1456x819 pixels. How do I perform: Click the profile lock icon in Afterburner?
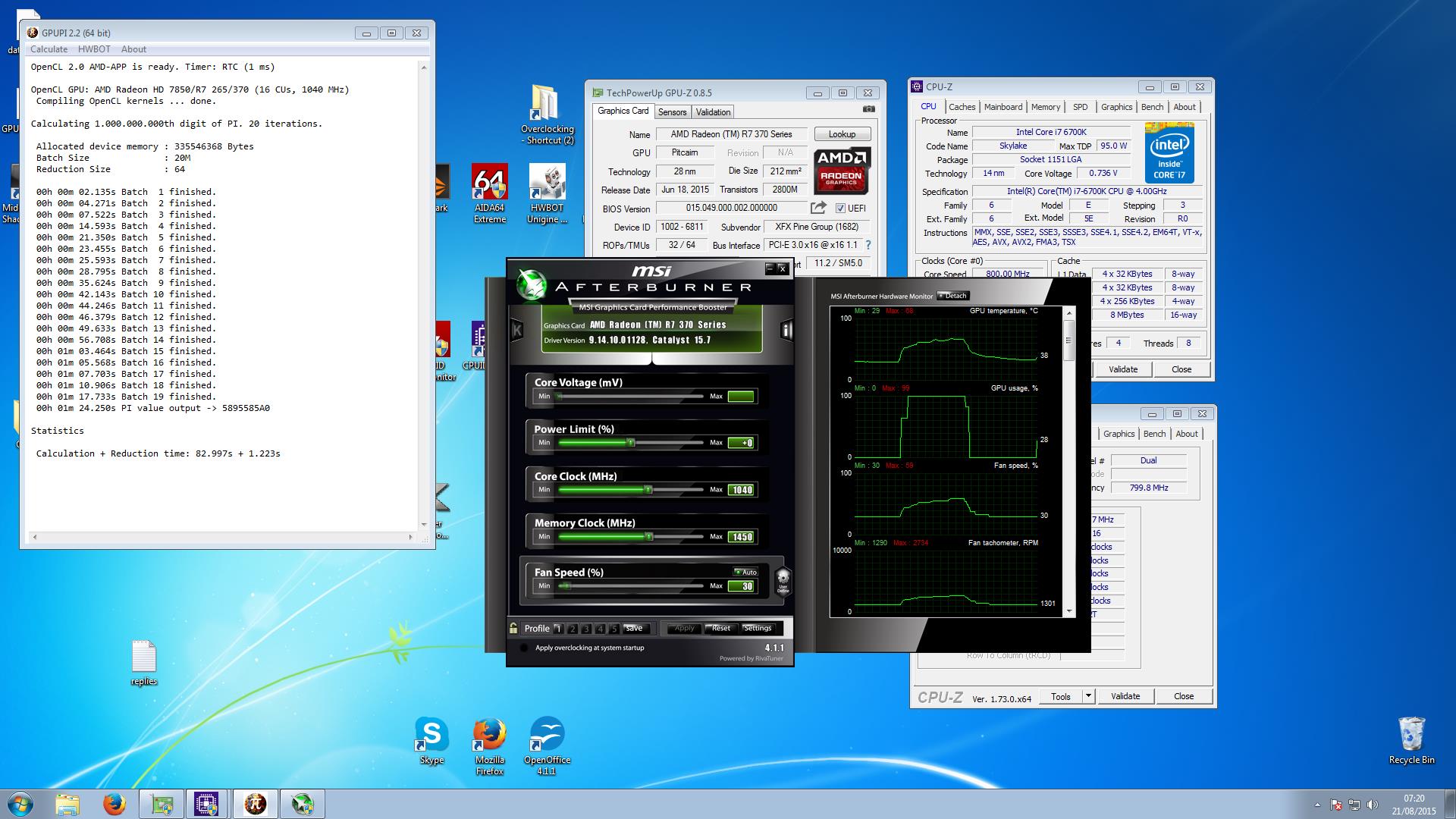coord(513,628)
